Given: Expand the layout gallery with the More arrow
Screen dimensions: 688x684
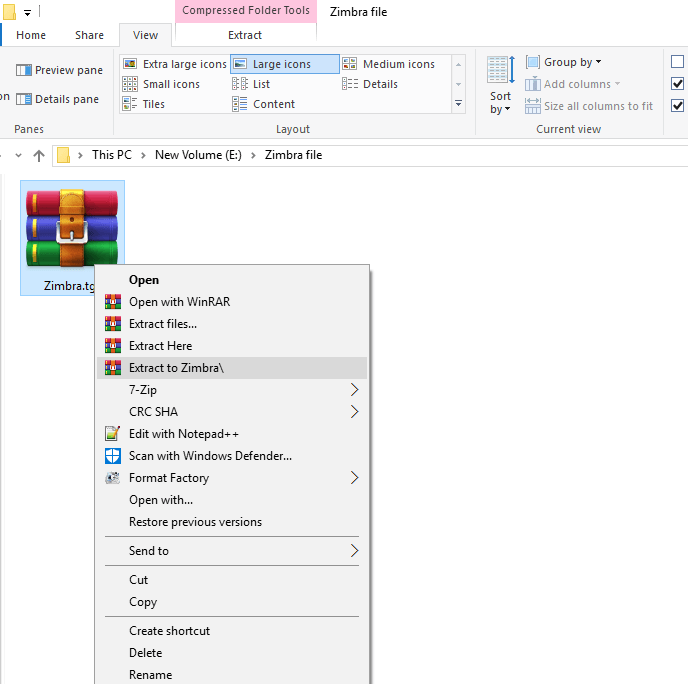Looking at the screenshot, I should coord(459,104).
